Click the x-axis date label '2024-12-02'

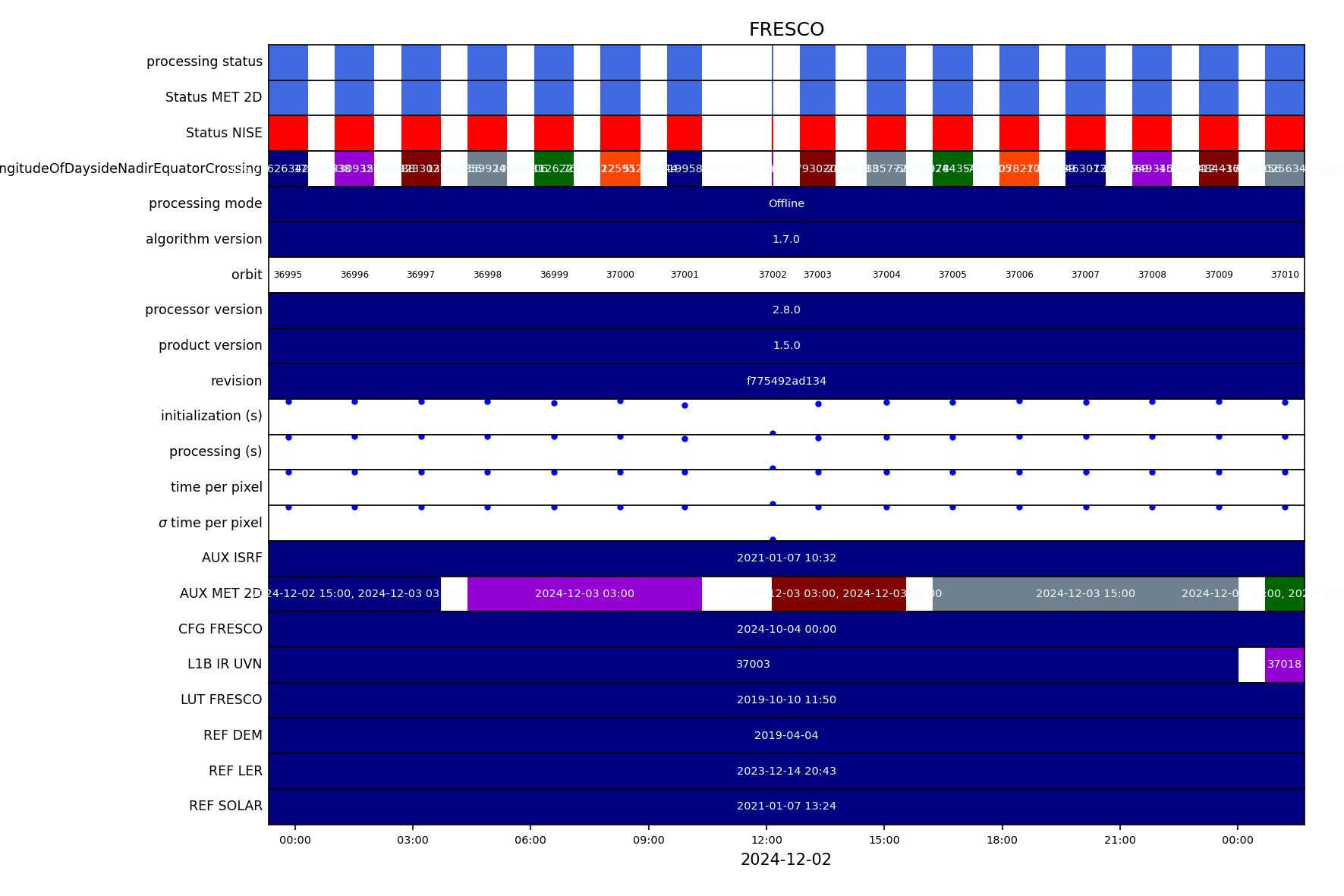coord(786,860)
